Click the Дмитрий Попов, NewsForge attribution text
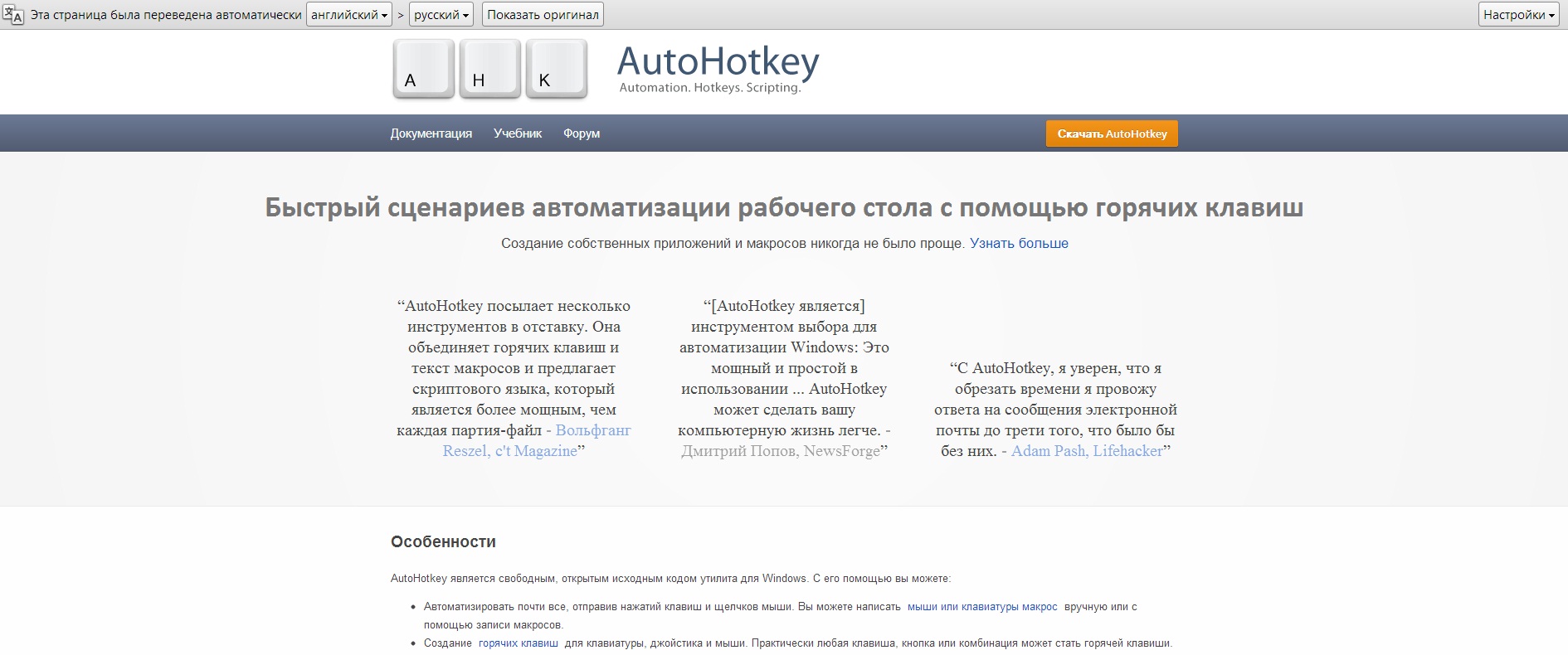 click(x=781, y=451)
